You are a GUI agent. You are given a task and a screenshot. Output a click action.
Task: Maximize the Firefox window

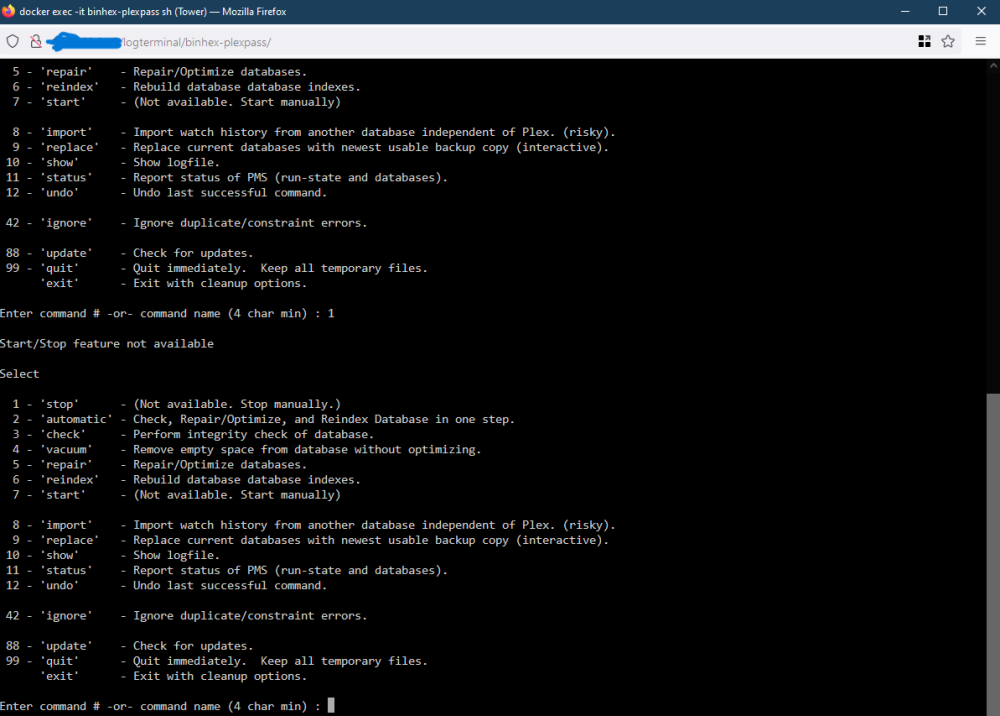[943, 11]
